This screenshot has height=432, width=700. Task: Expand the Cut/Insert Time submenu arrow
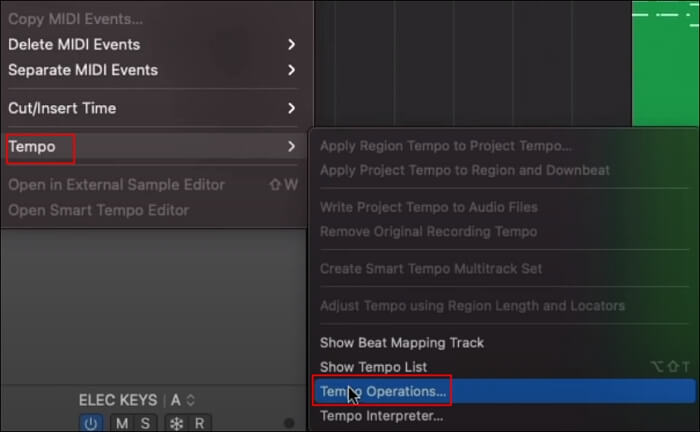pyautogui.click(x=291, y=108)
